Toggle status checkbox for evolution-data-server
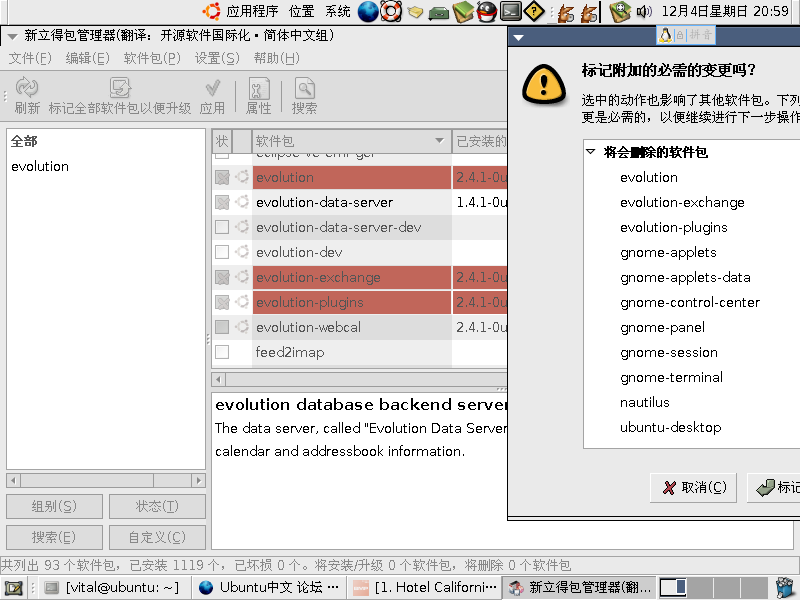800x600 pixels. click(222, 202)
